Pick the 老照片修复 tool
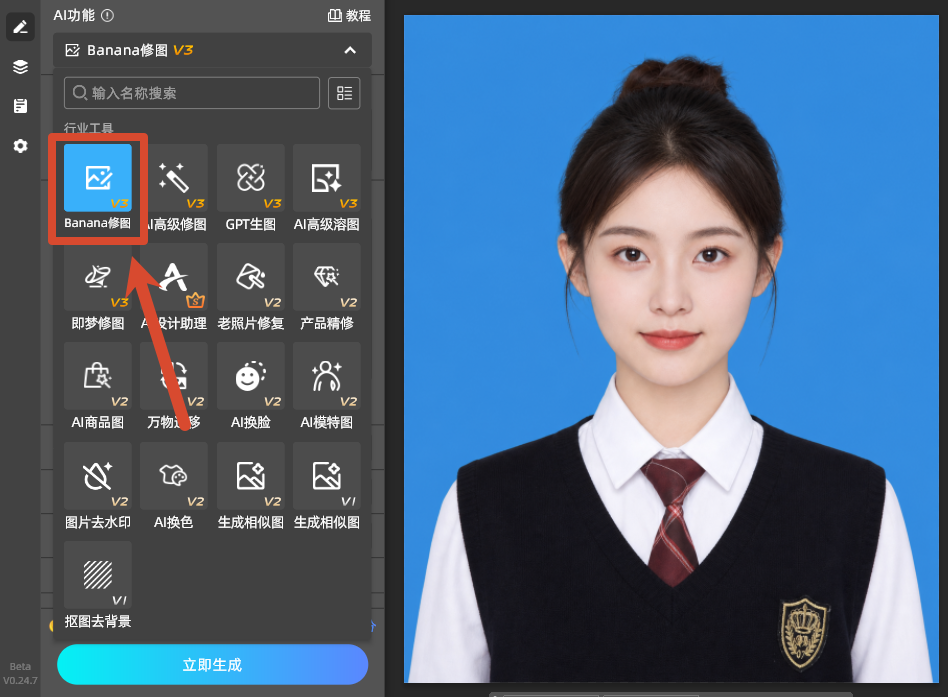 pyautogui.click(x=250, y=287)
